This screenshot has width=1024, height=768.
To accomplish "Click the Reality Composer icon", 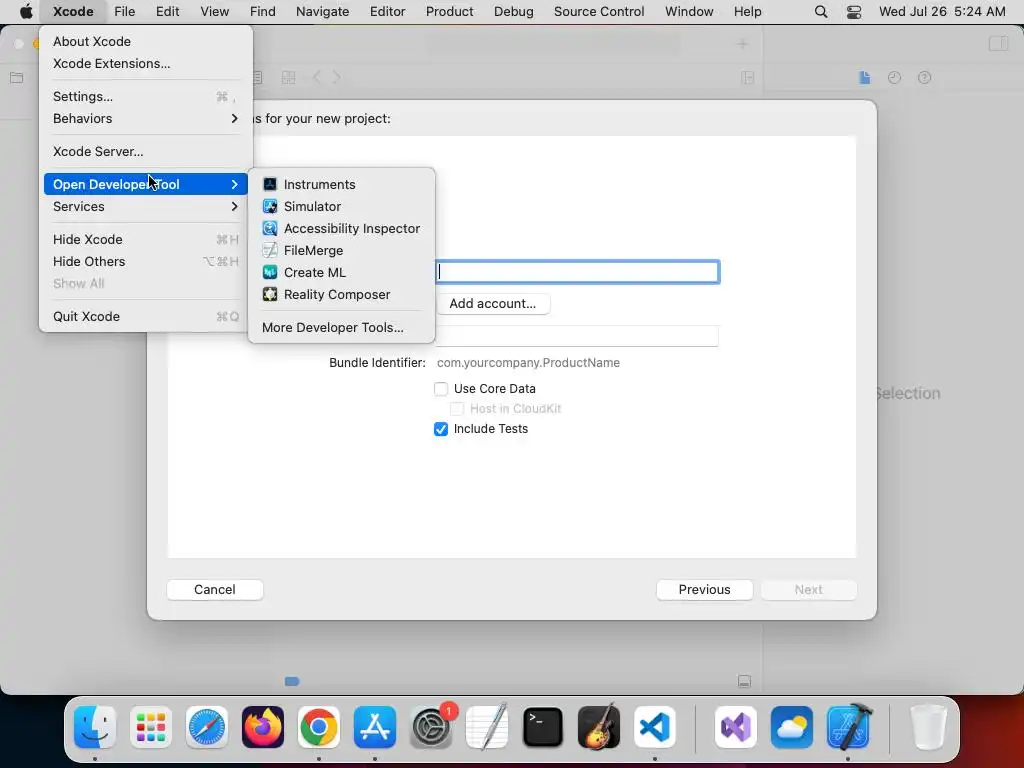I will (270, 295).
